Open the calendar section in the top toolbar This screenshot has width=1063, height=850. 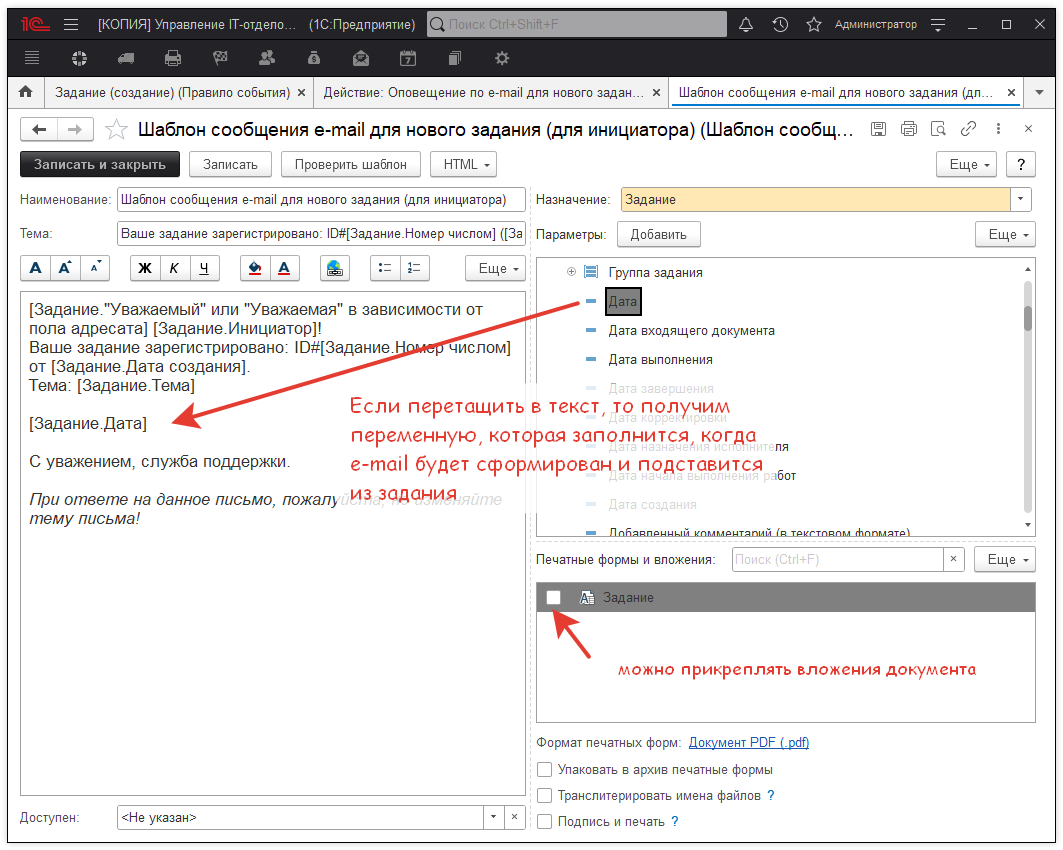coord(408,58)
